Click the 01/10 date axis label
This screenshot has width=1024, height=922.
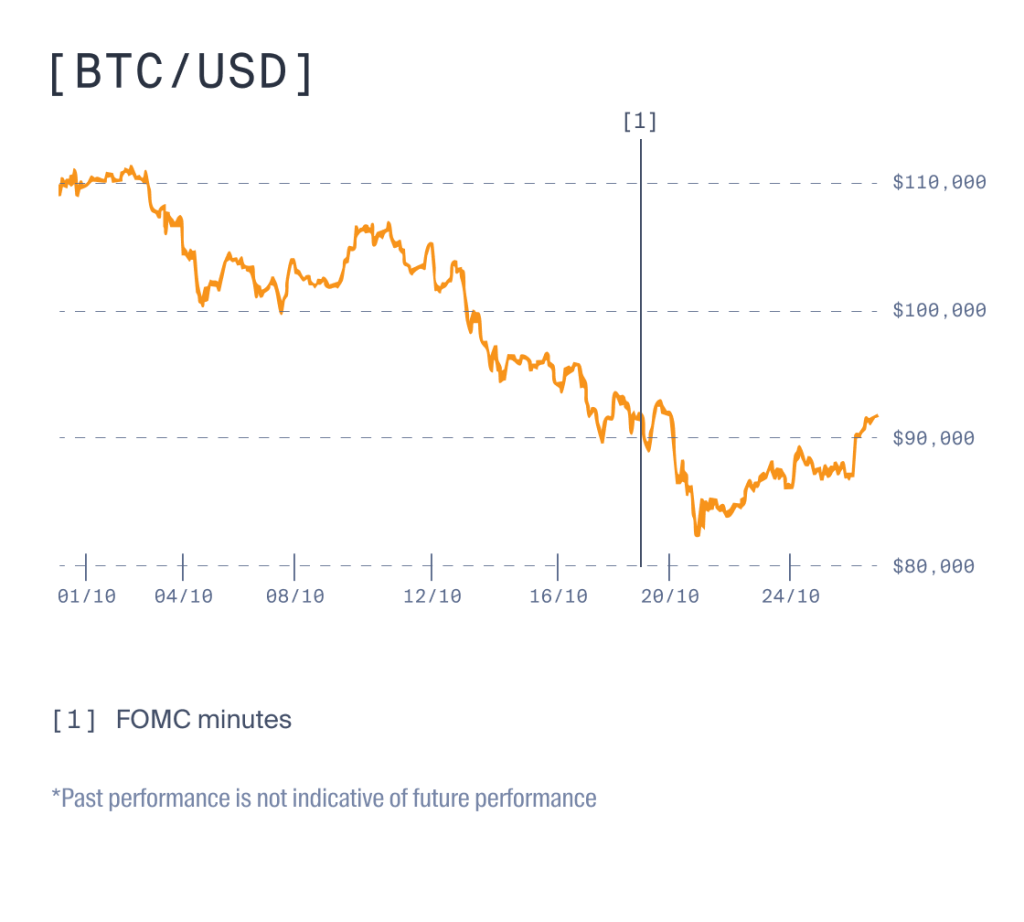click(87, 596)
